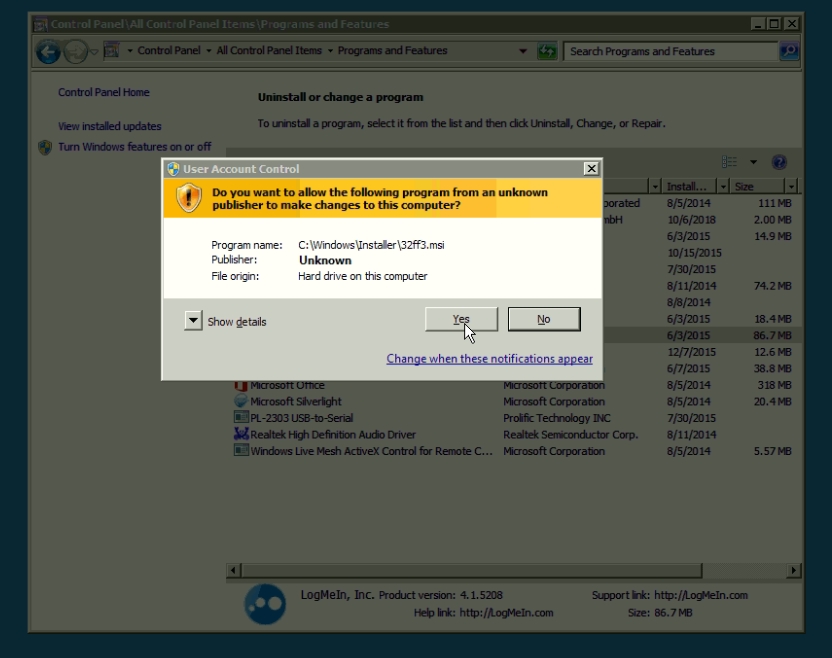The height and width of the screenshot is (658, 832).
Task: Click the Microsoft Silverlight program icon
Action: 241,401
